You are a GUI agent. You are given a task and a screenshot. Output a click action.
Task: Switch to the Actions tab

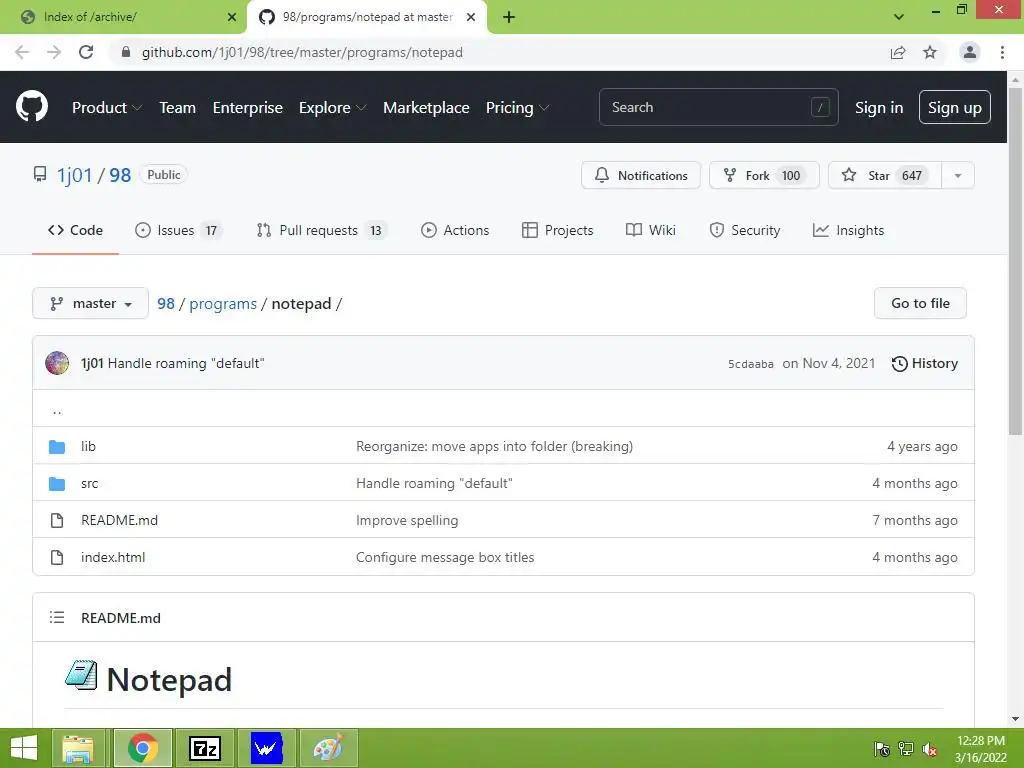455,230
